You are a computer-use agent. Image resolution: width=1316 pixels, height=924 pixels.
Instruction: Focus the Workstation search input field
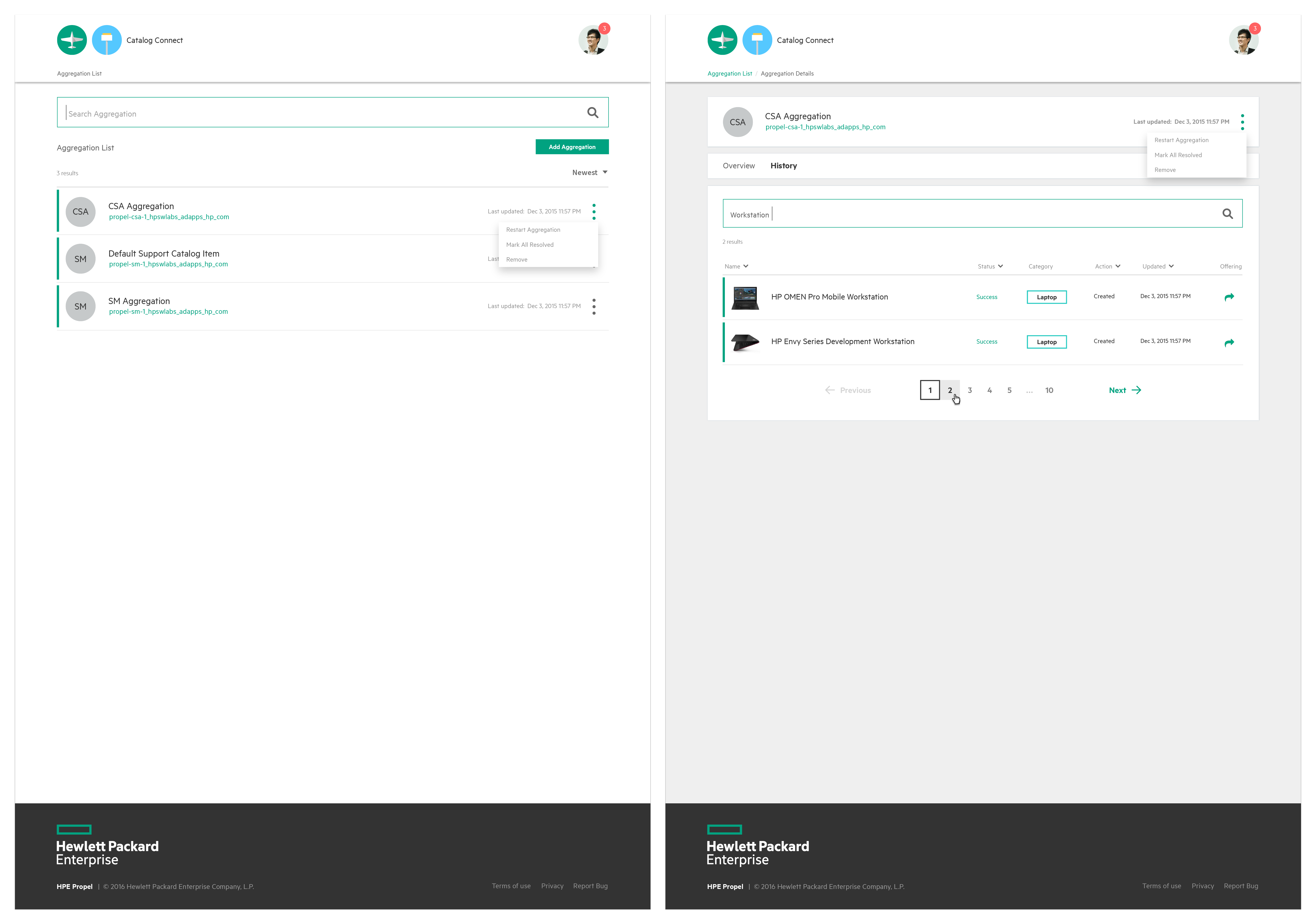pos(983,214)
